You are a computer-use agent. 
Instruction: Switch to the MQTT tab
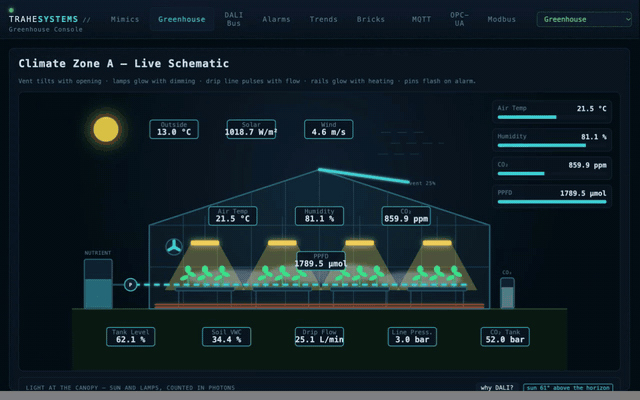point(421,19)
